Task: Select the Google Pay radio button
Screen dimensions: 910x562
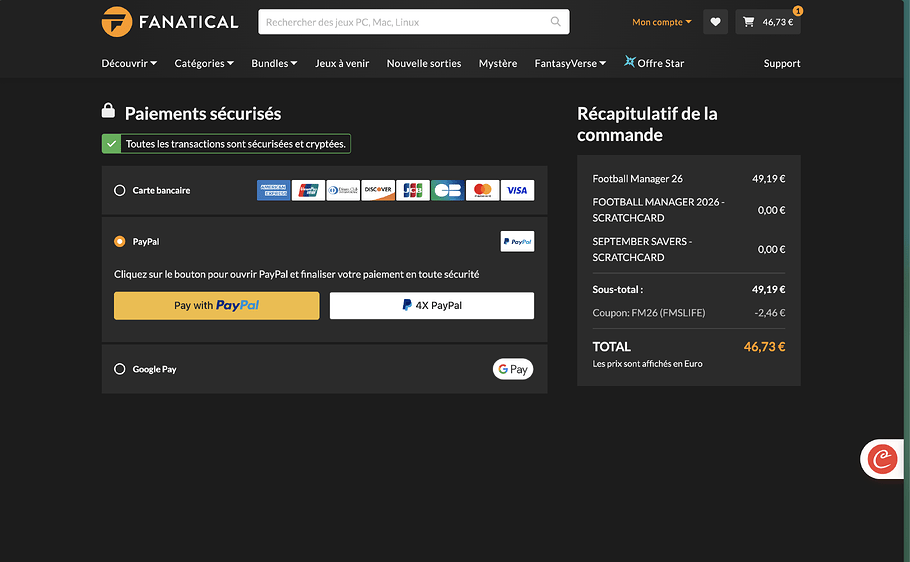Action: 120,369
